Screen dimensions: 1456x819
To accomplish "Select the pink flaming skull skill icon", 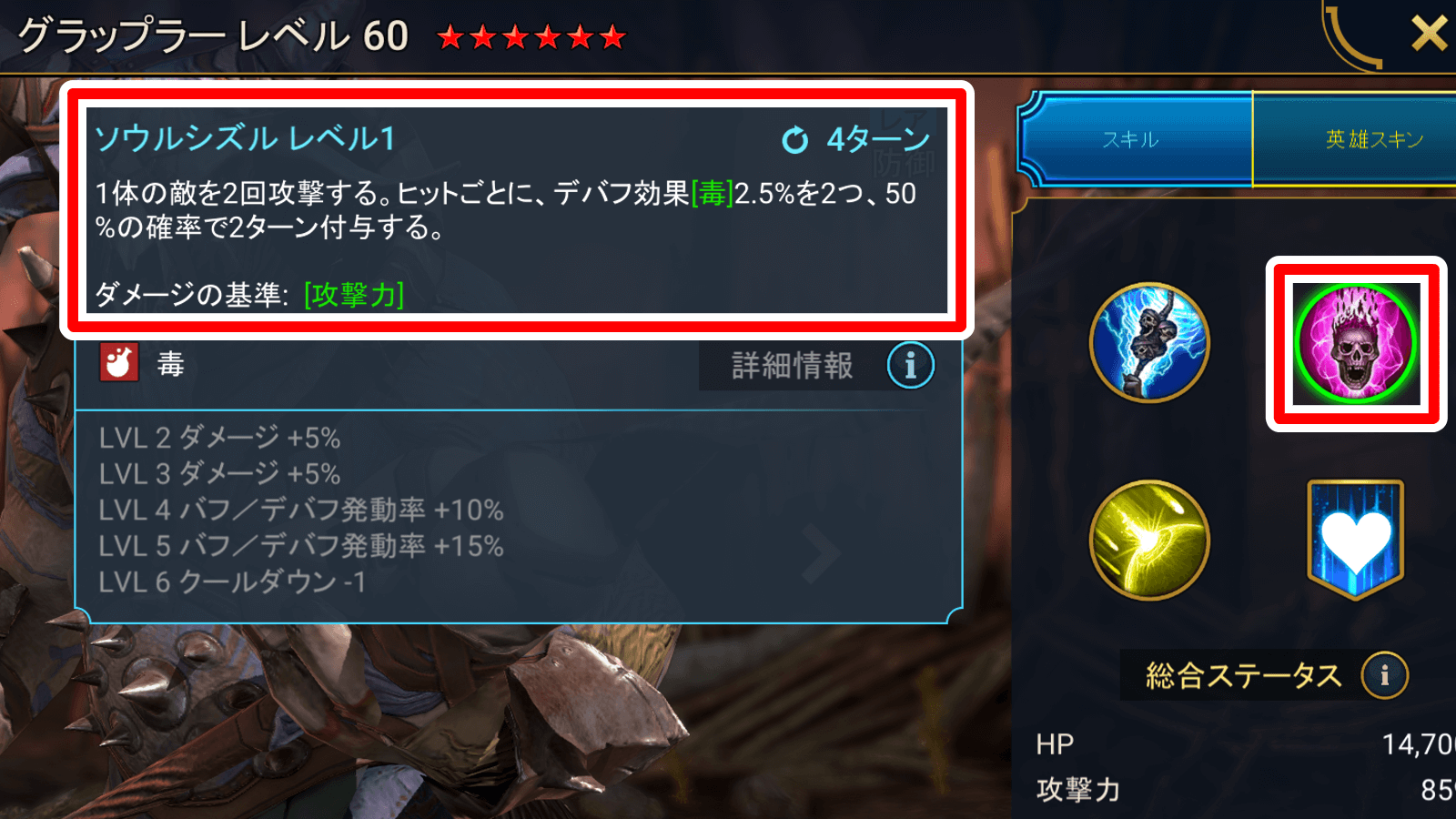I will pyautogui.click(x=1356, y=343).
